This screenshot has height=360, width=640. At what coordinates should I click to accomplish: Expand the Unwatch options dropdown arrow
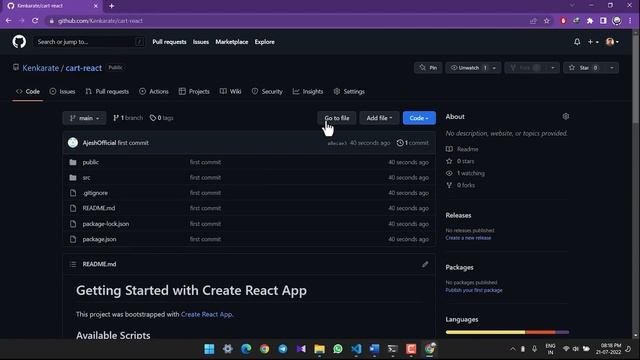495,68
